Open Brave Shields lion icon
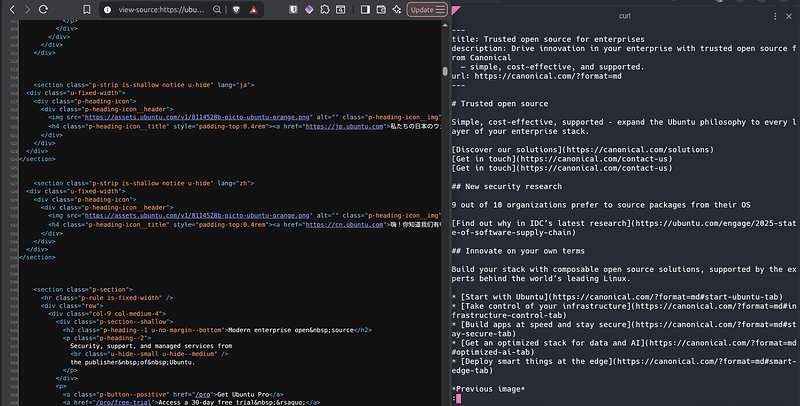 pyautogui.click(x=236, y=9)
